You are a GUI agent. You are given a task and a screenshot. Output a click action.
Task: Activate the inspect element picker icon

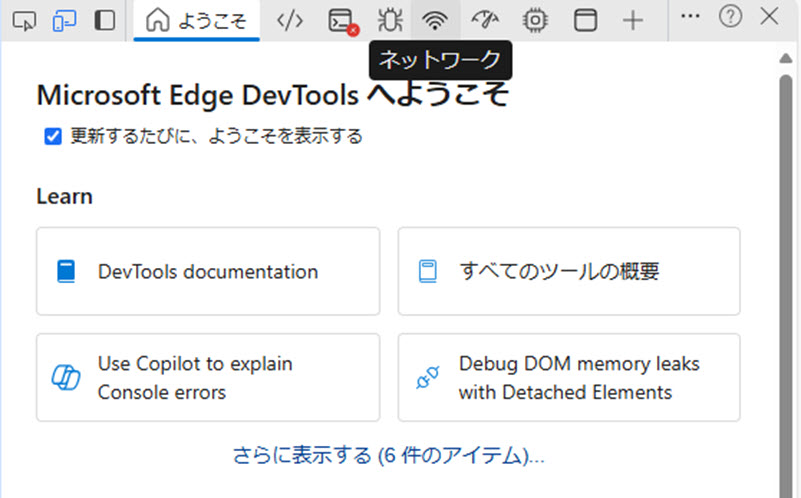coord(24,21)
